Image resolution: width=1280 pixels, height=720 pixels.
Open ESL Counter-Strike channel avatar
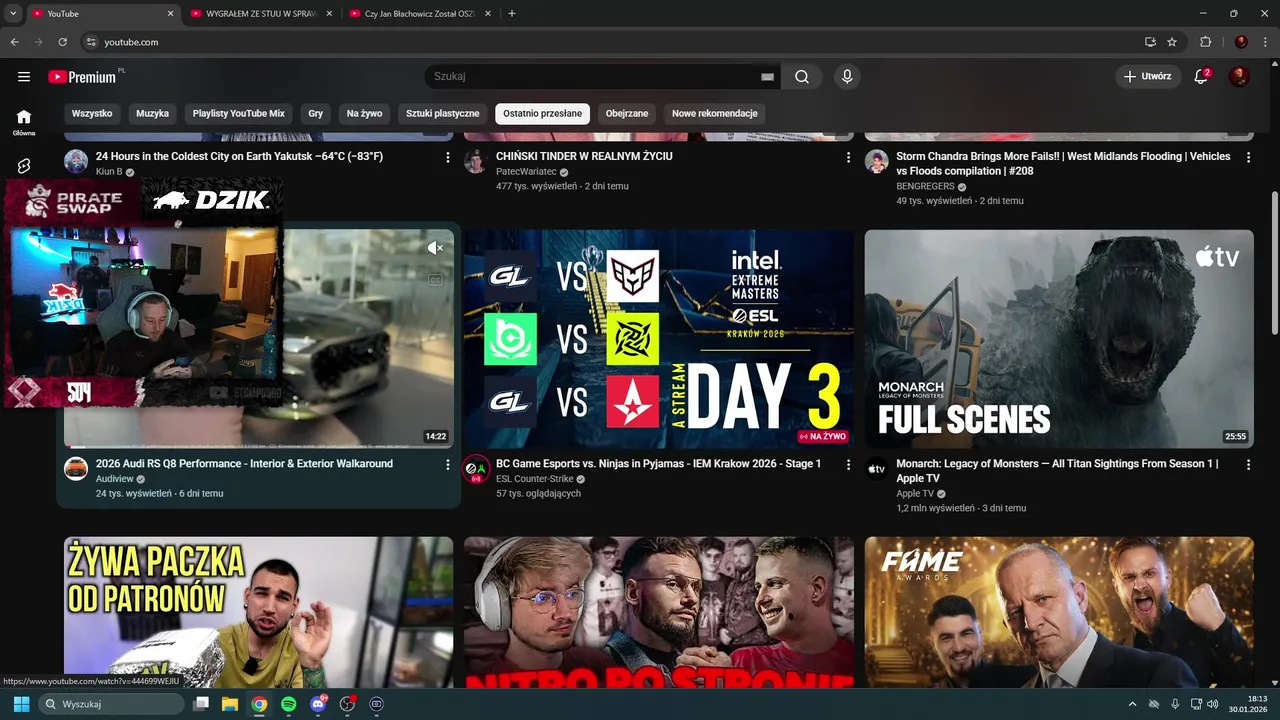476,468
